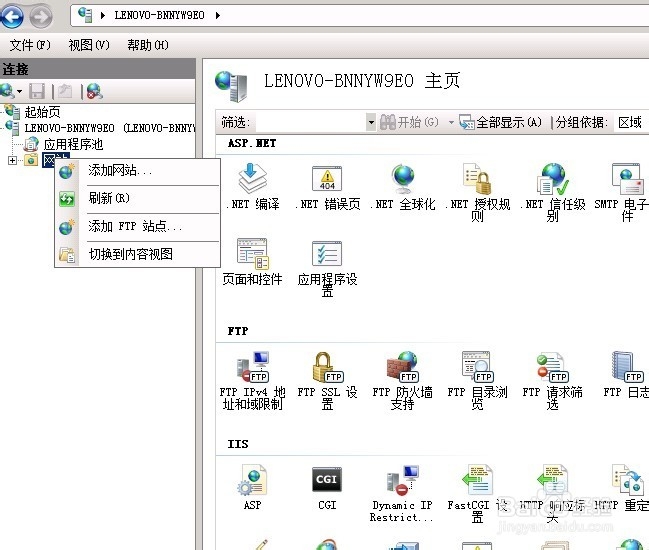This screenshot has width=649, height=550.
Task: Click the FTP group header
Action: click(x=238, y=331)
